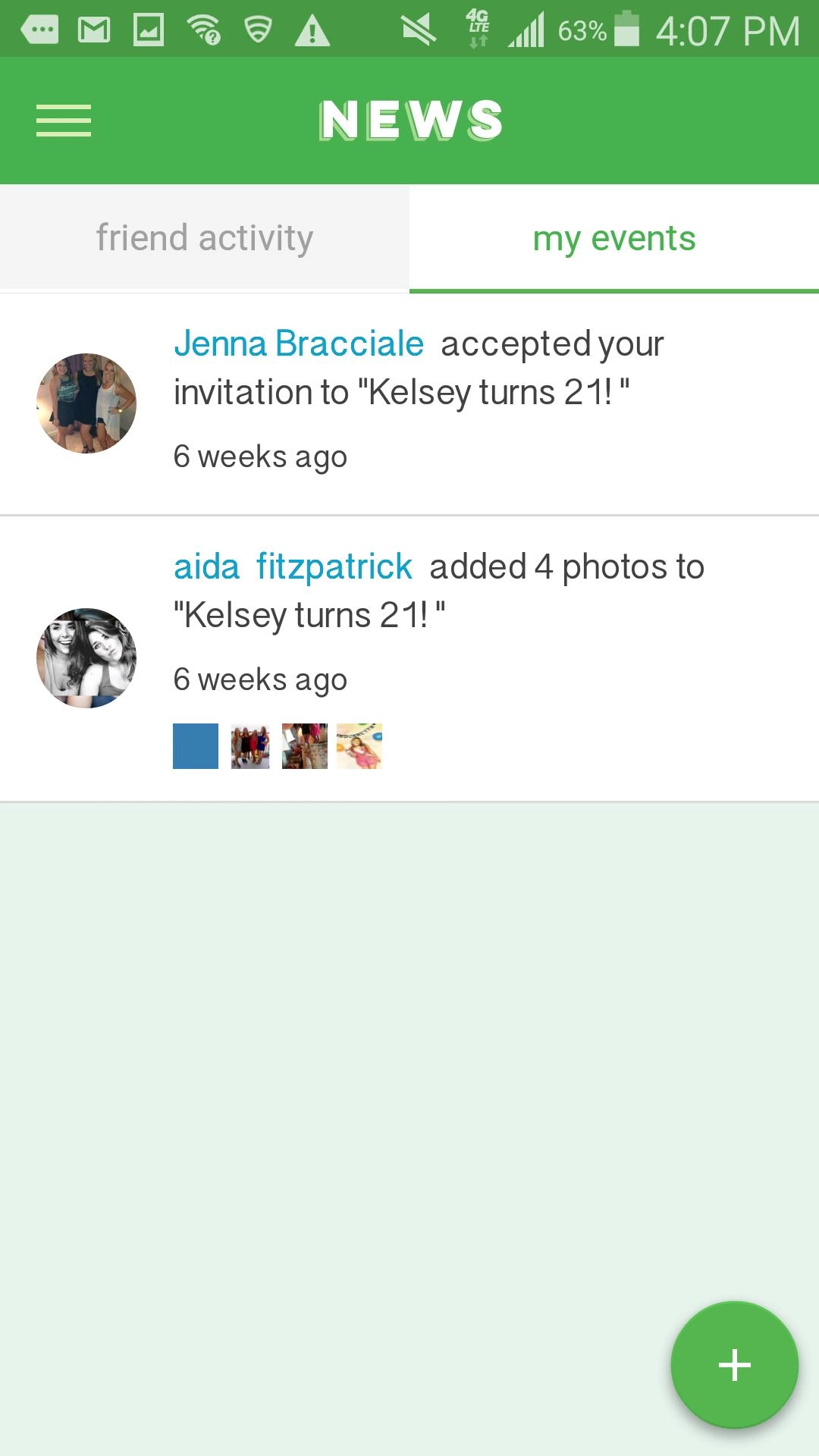Tap the battery indicator icon

click(626, 30)
